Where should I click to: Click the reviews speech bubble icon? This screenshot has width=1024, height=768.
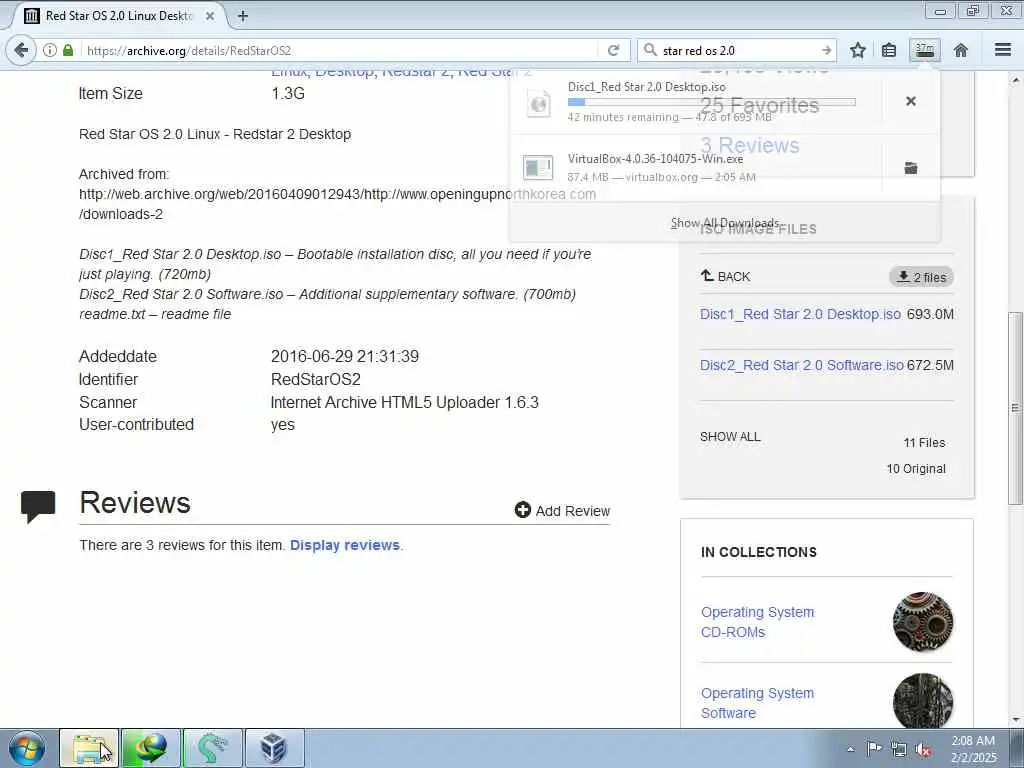[x=38, y=506]
